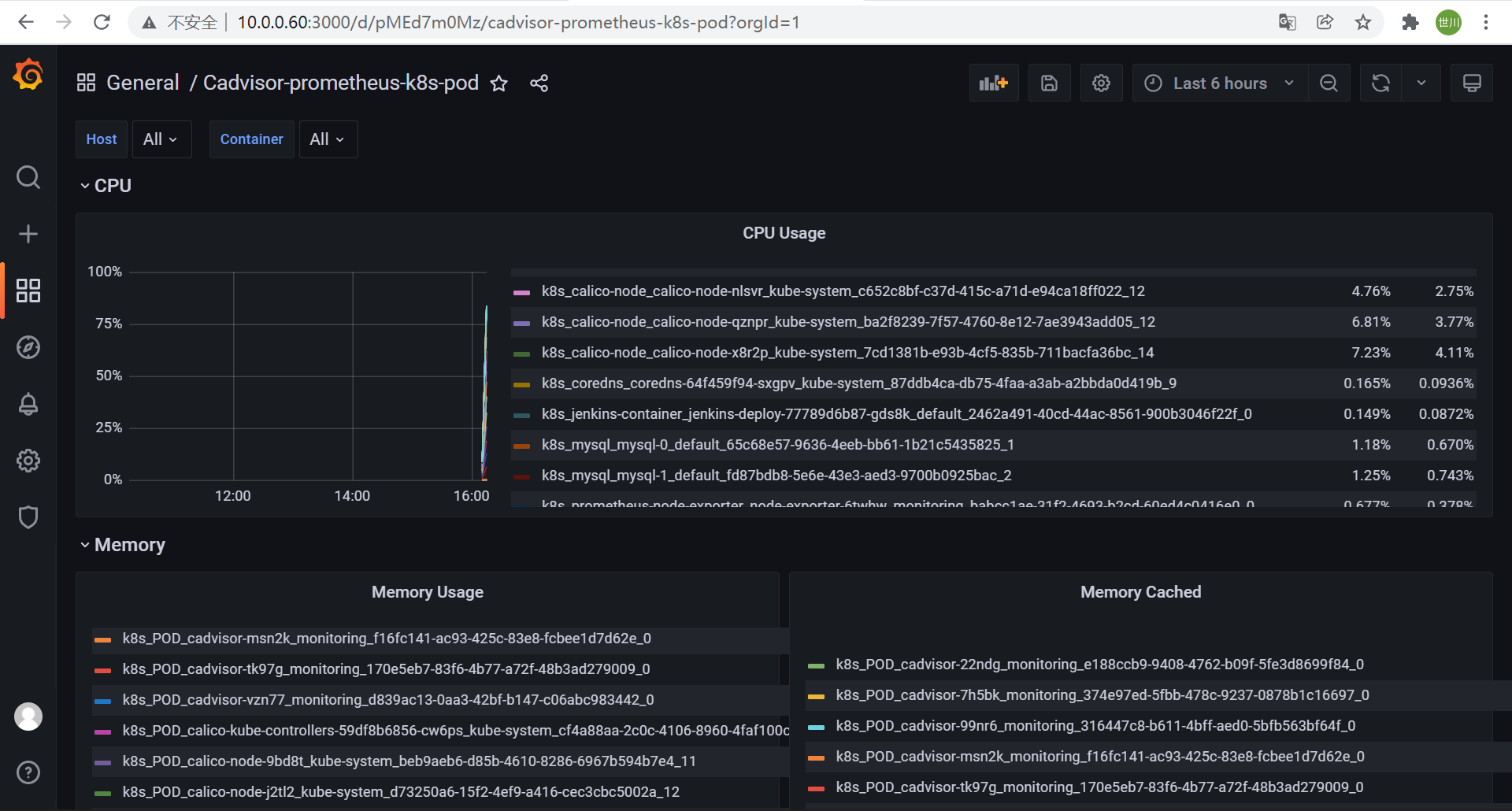Toggle the k8s_mysql_mysql-0 series in the CPU legend
The width and height of the screenshot is (1512, 811).
(x=777, y=445)
